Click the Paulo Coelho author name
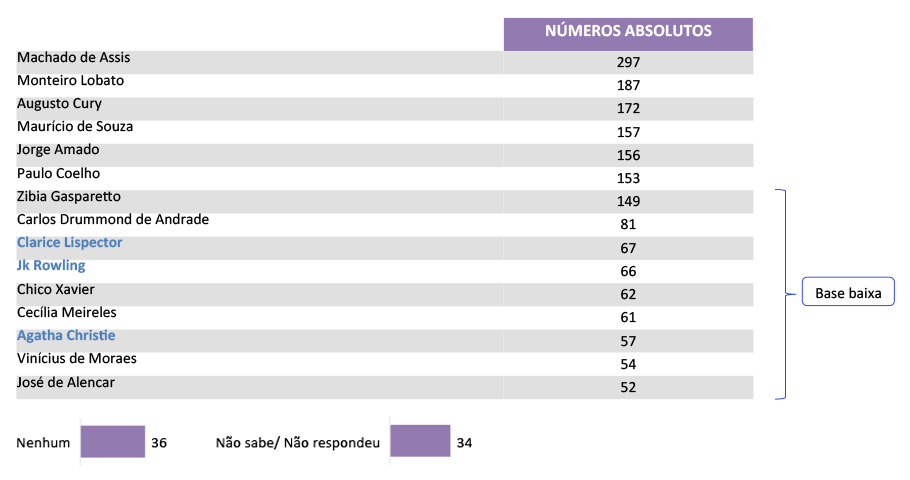Viewport: 910px width, 480px height. [x=59, y=174]
